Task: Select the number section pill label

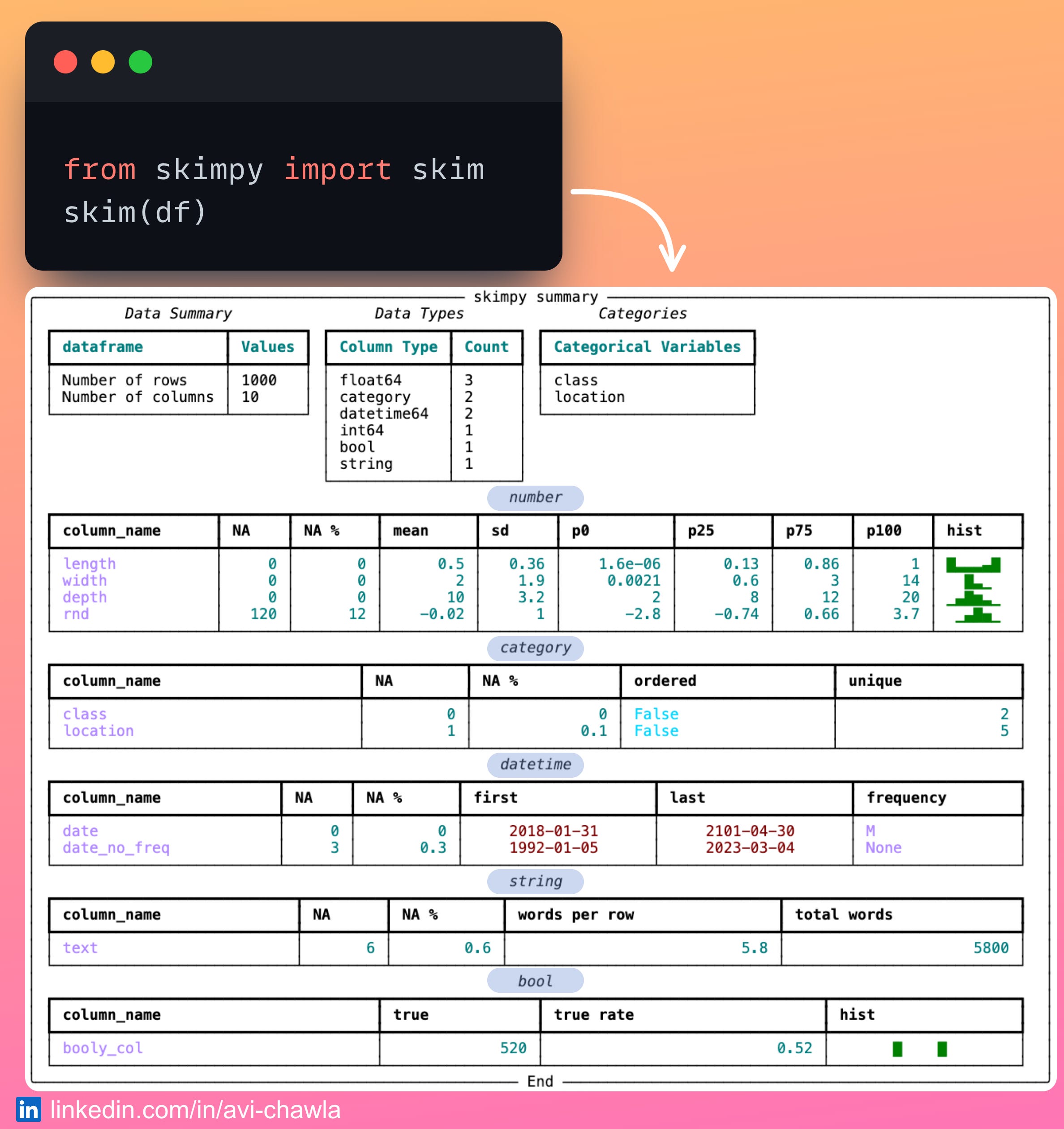Action: pyautogui.click(x=535, y=497)
